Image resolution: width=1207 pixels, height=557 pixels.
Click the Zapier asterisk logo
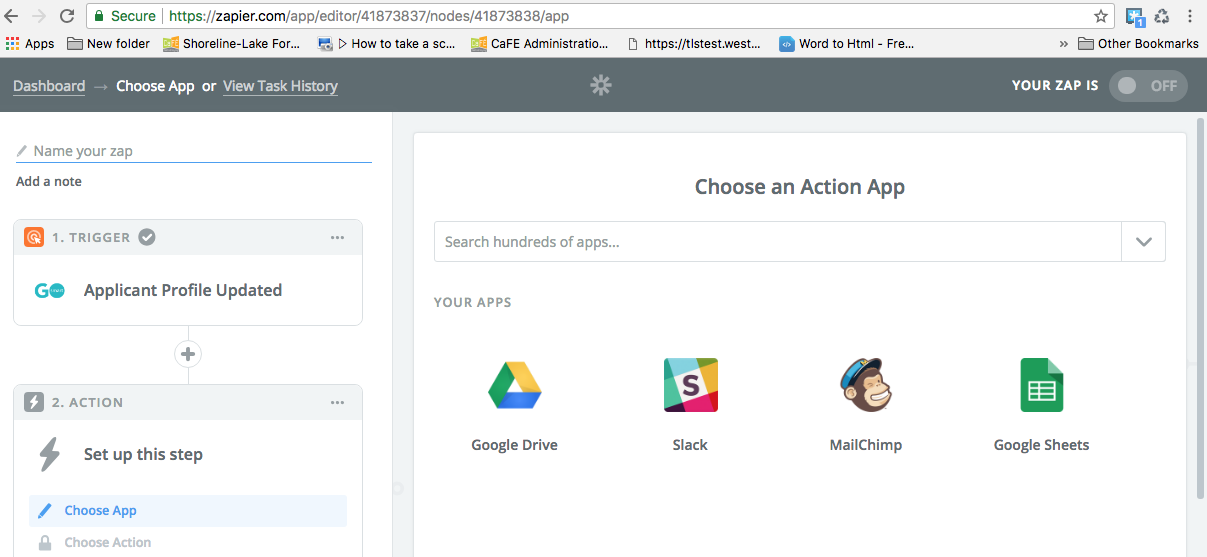601,85
